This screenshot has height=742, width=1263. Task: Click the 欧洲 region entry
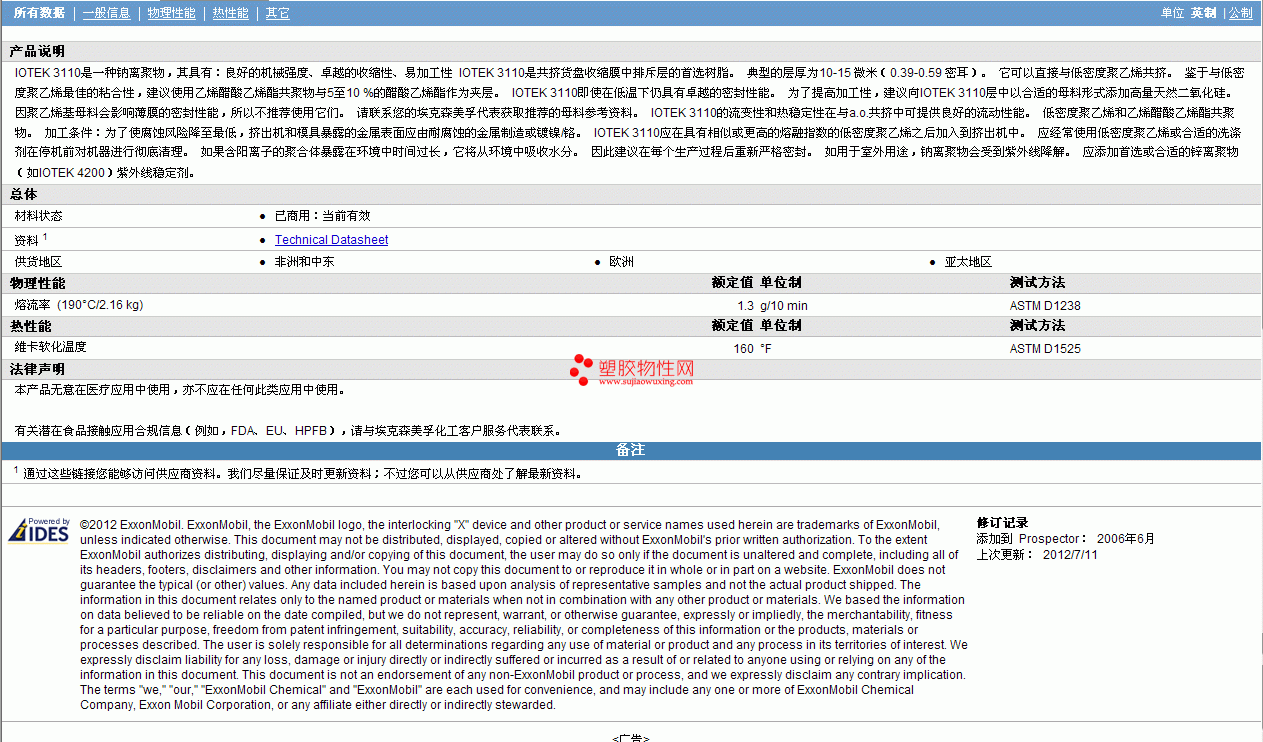(621, 262)
